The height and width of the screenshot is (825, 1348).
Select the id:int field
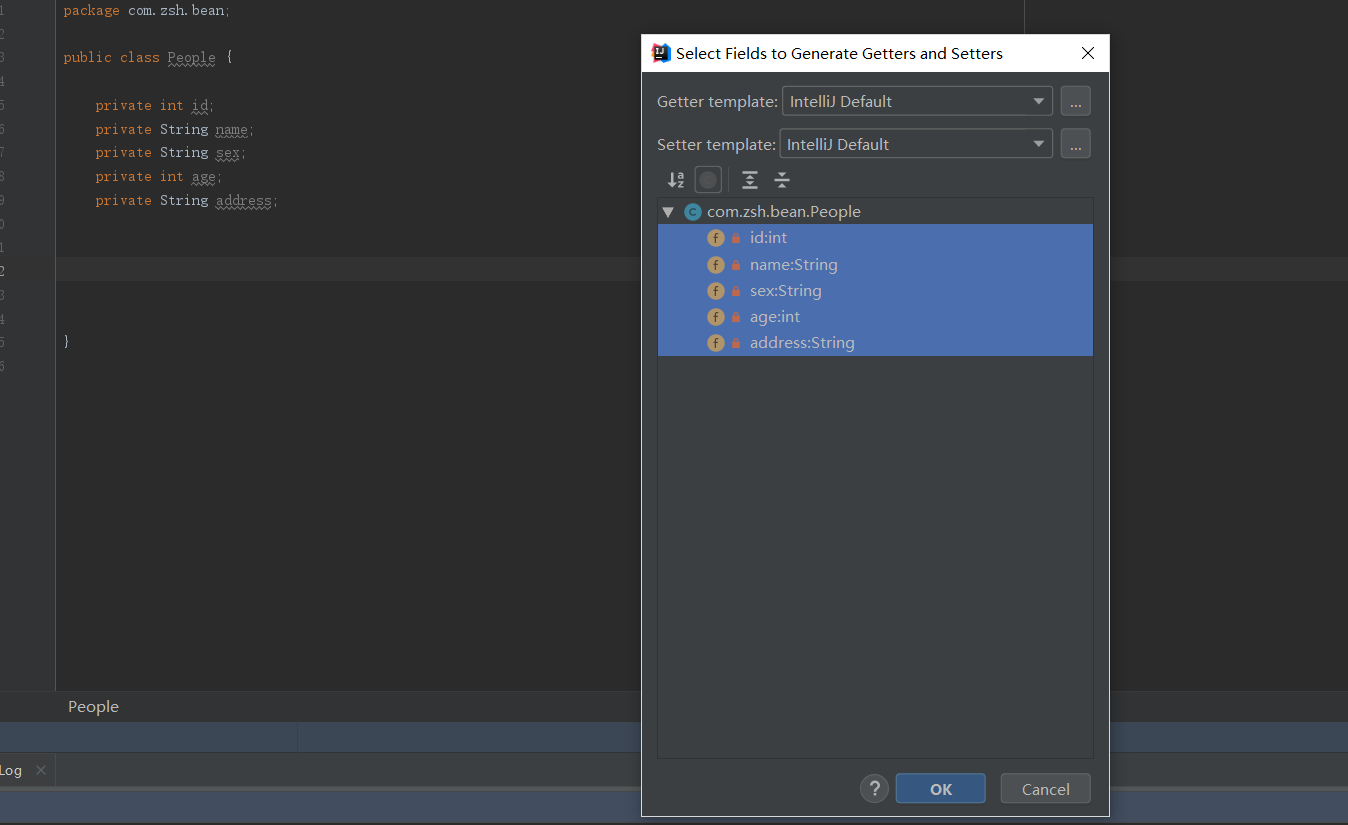pos(875,238)
